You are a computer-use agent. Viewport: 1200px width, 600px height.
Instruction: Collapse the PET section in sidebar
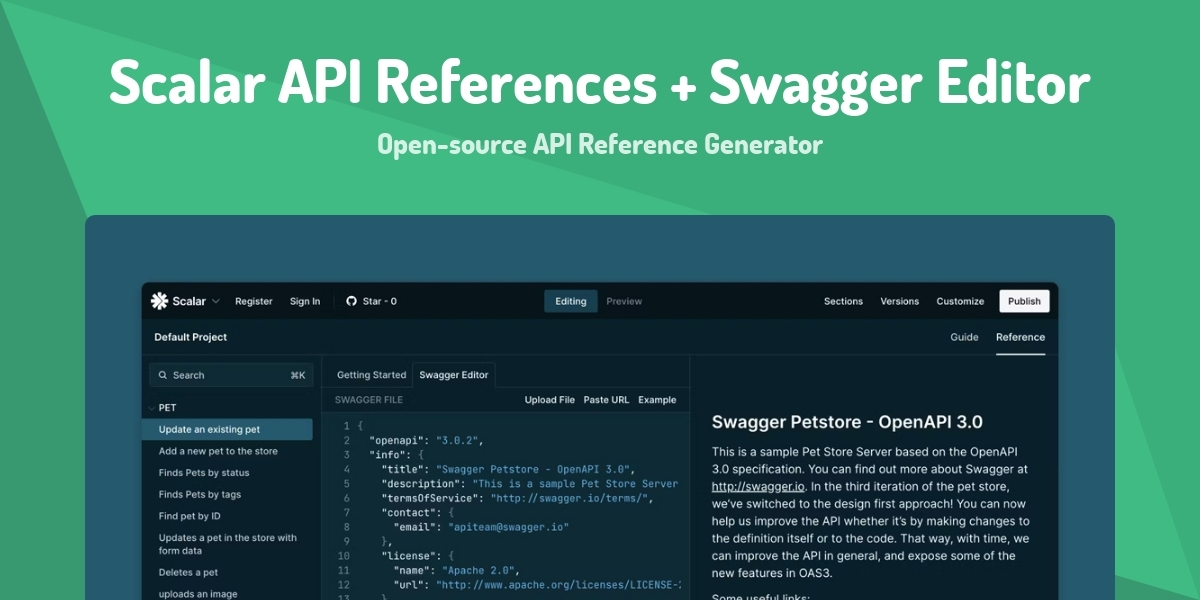(152, 407)
